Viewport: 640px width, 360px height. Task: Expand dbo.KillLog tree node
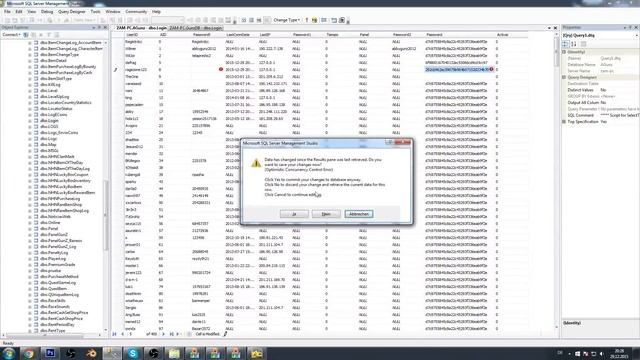(x=30, y=85)
